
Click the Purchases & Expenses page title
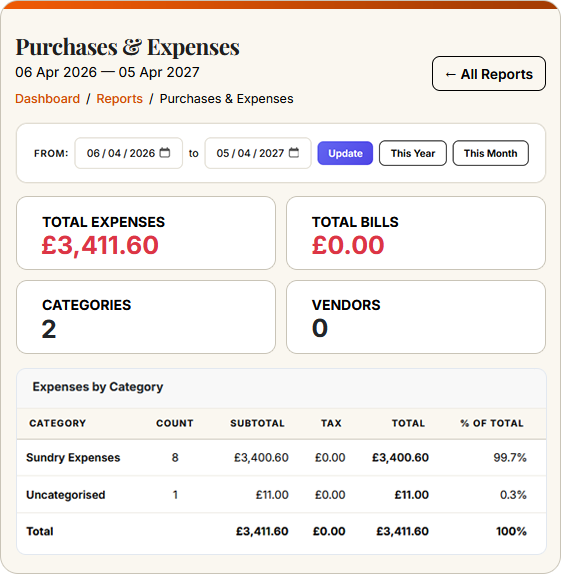(127, 47)
